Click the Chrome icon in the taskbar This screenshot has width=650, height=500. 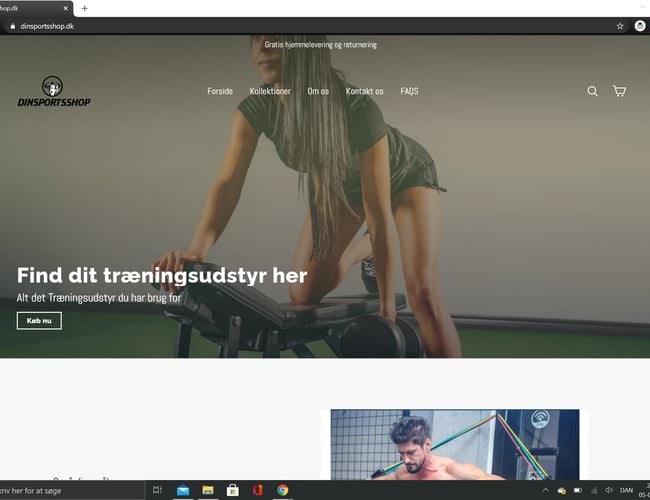pyautogui.click(x=283, y=490)
